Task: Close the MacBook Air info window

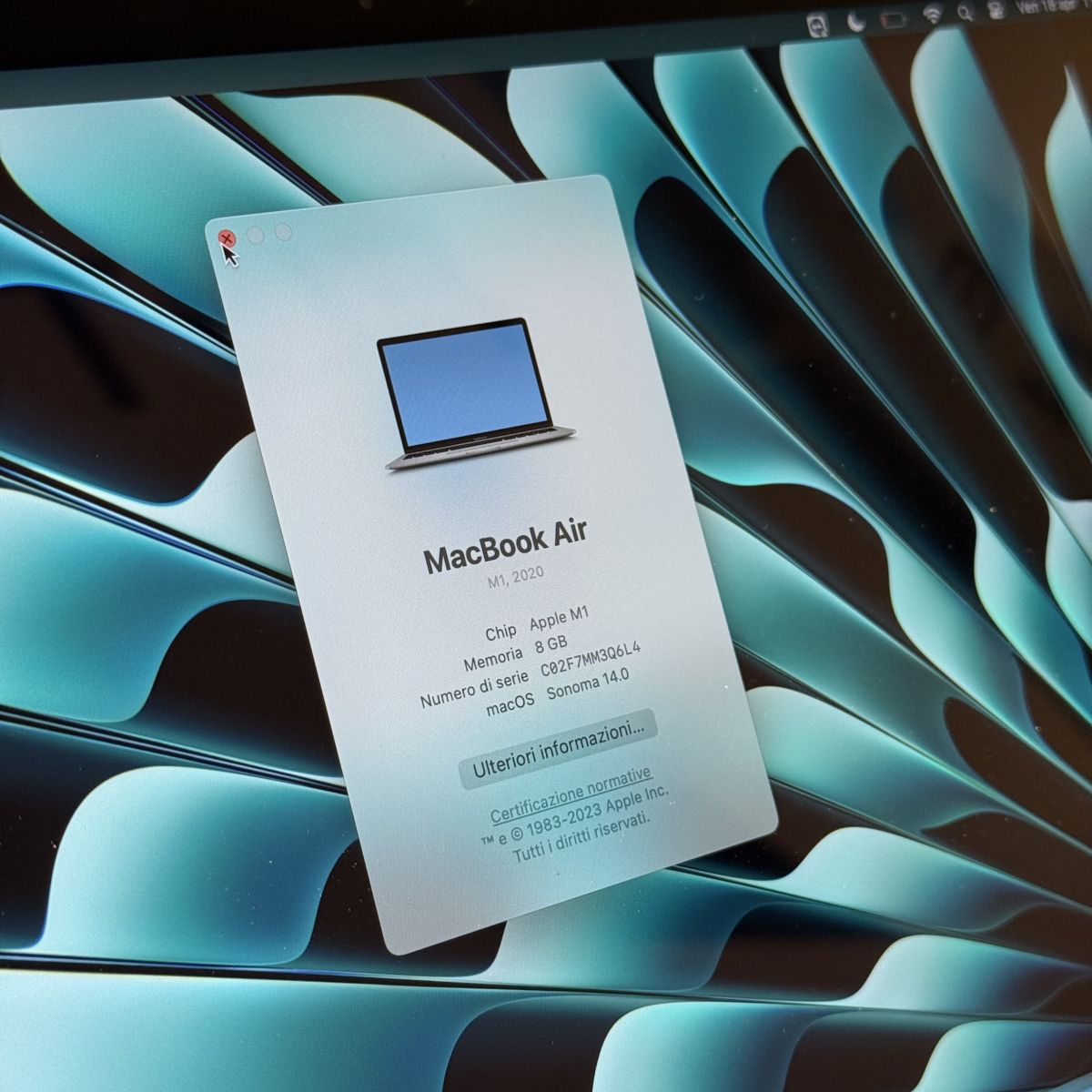Action: [227, 238]
